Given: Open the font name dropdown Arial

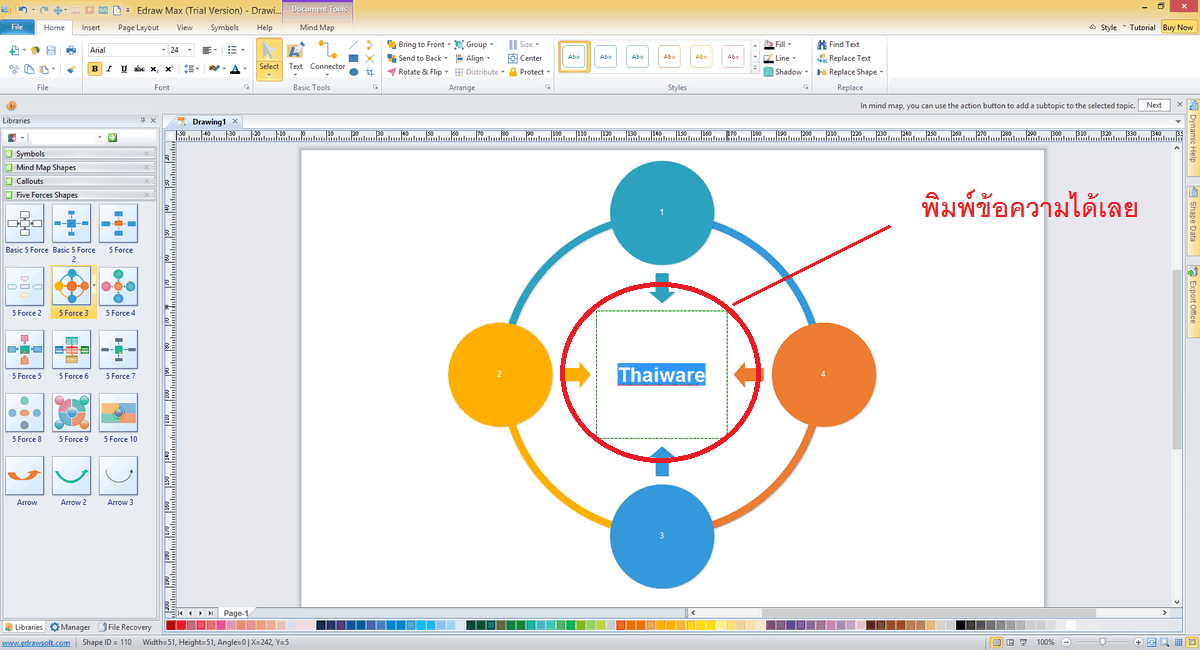Looking at the screenshot, I should pos(163,50).
